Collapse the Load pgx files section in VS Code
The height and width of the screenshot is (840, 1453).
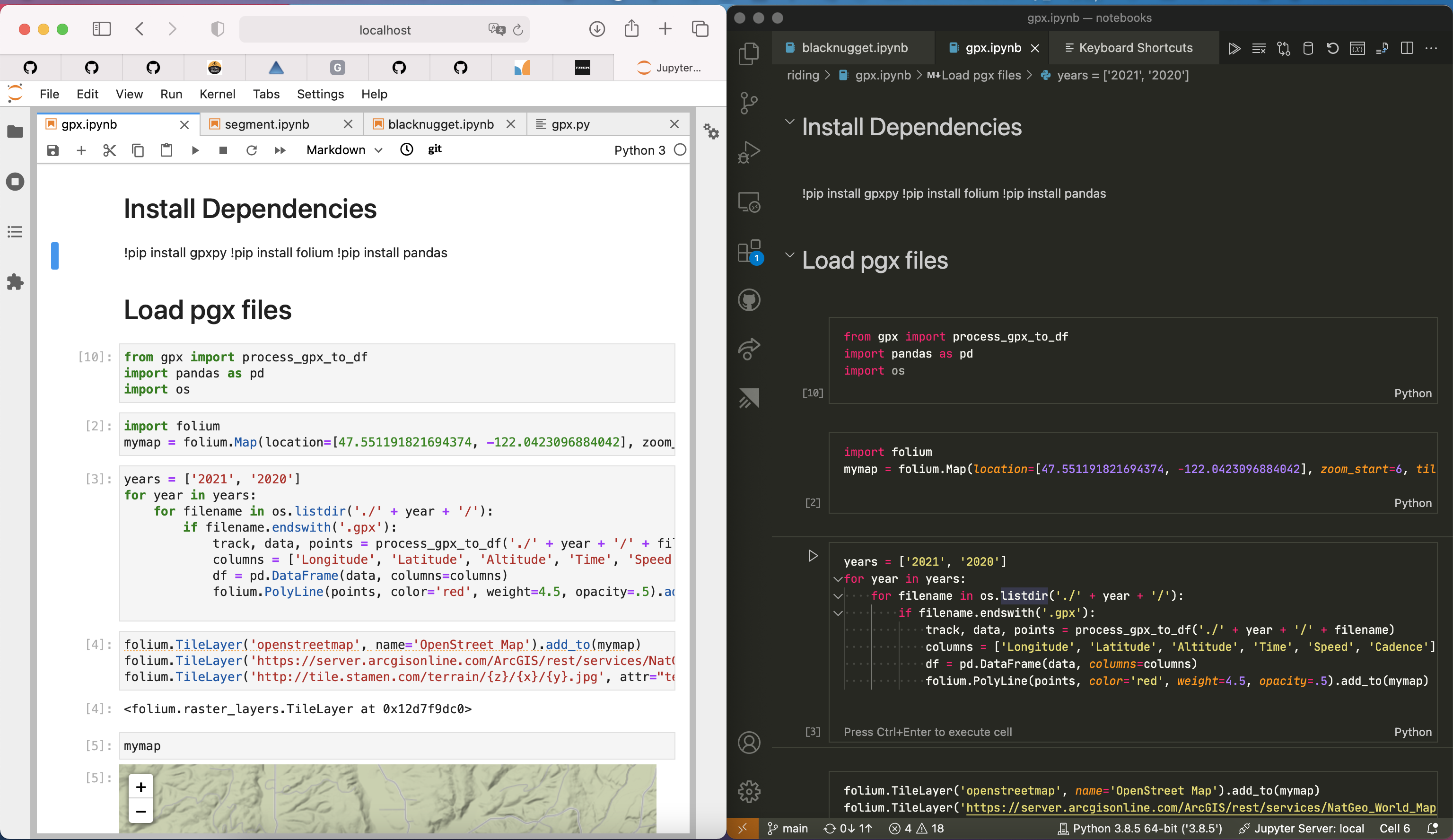click(789, 255)
